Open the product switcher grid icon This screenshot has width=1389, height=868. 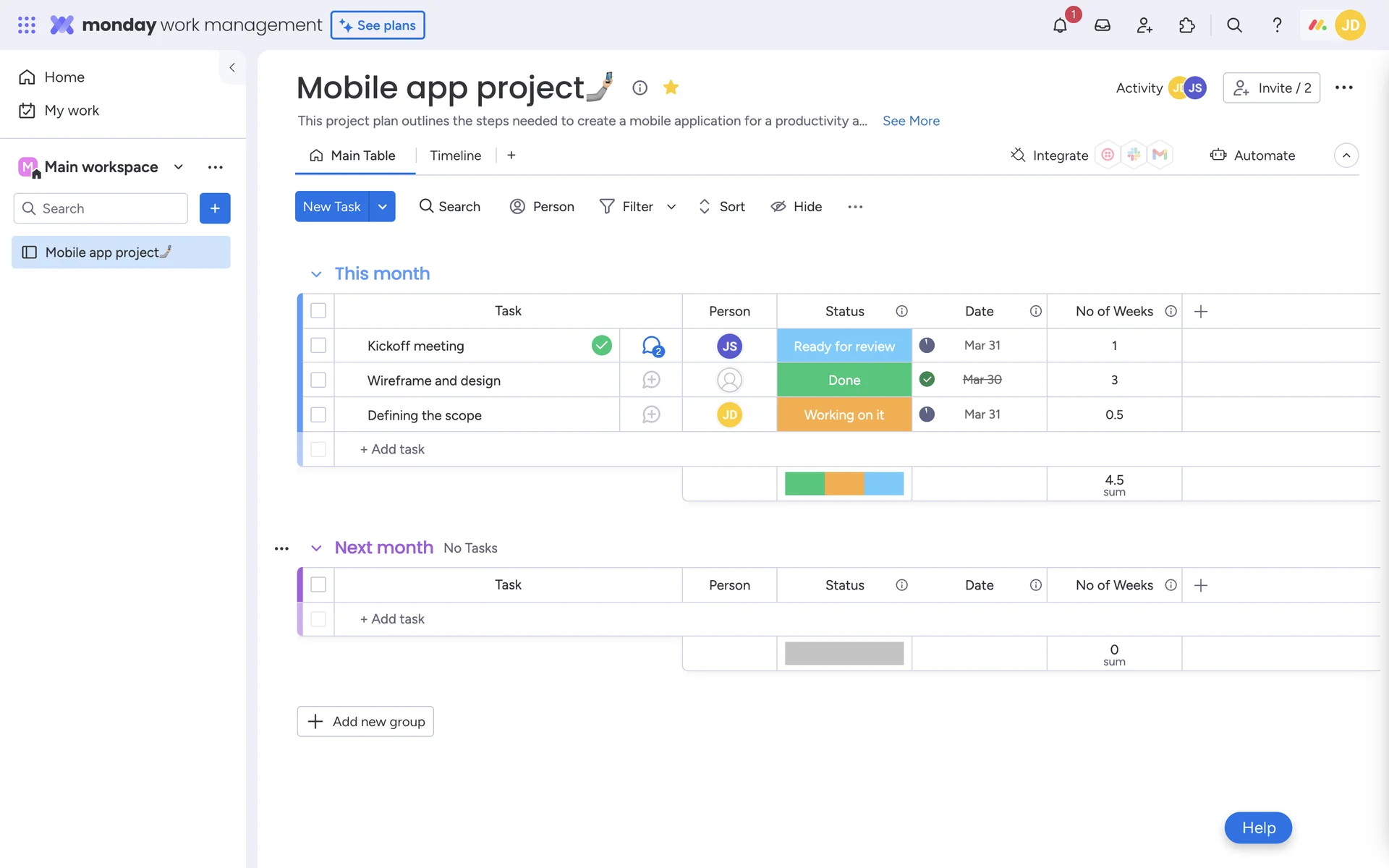[x=27, y=25]
